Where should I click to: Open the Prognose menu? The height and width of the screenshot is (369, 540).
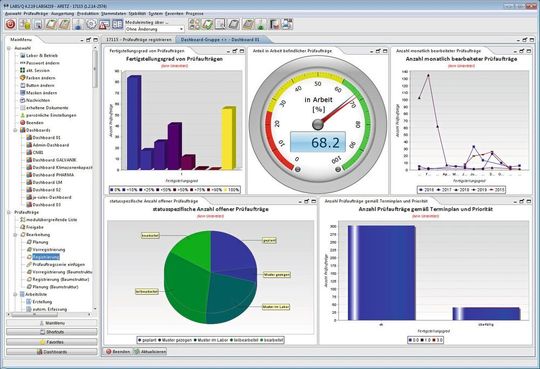tap(195, 13)
